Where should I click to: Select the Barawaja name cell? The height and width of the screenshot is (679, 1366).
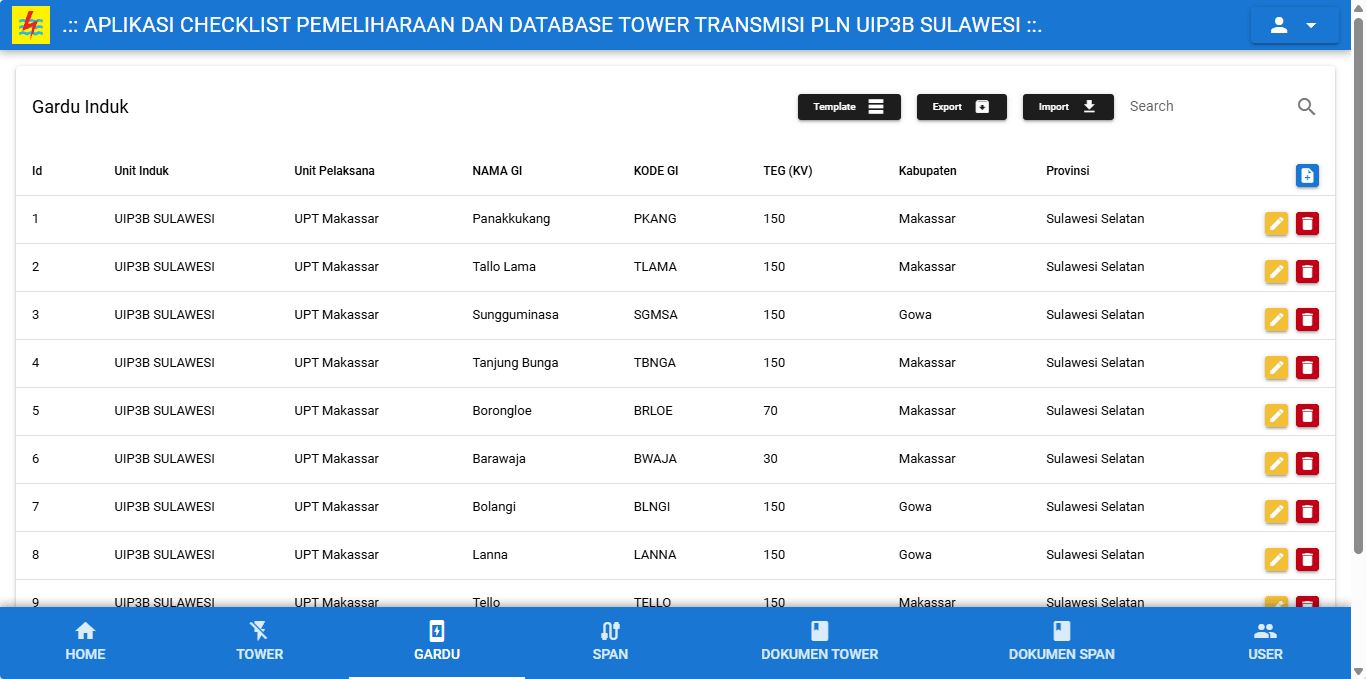tap(499, 459)
